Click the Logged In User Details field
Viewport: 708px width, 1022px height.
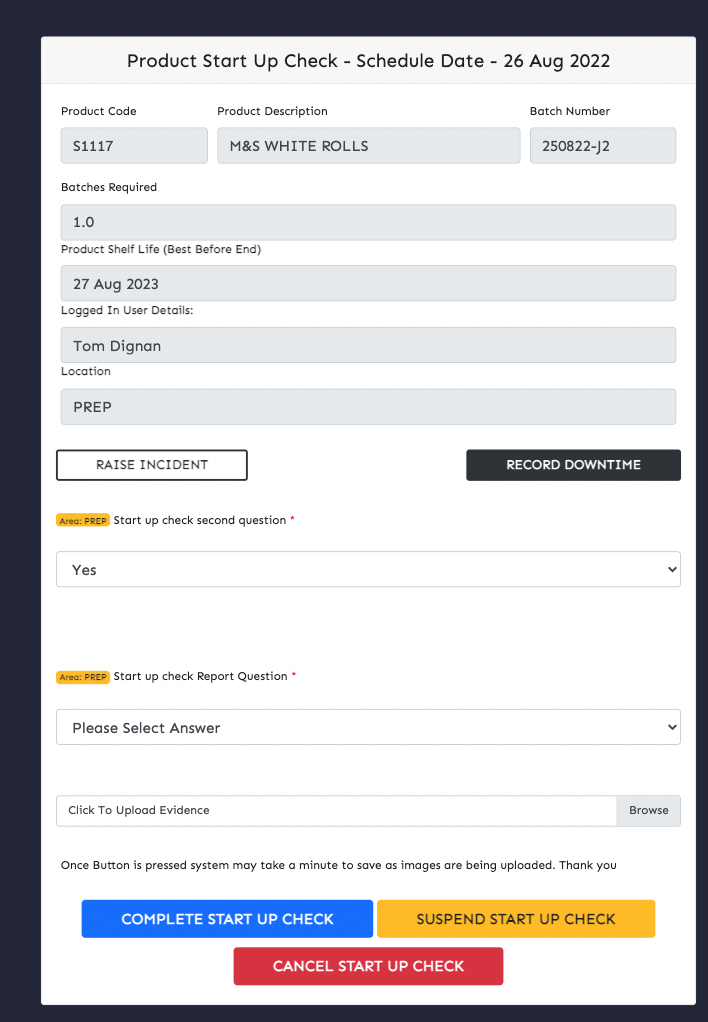pyautogui.click(x=368, y=345)
